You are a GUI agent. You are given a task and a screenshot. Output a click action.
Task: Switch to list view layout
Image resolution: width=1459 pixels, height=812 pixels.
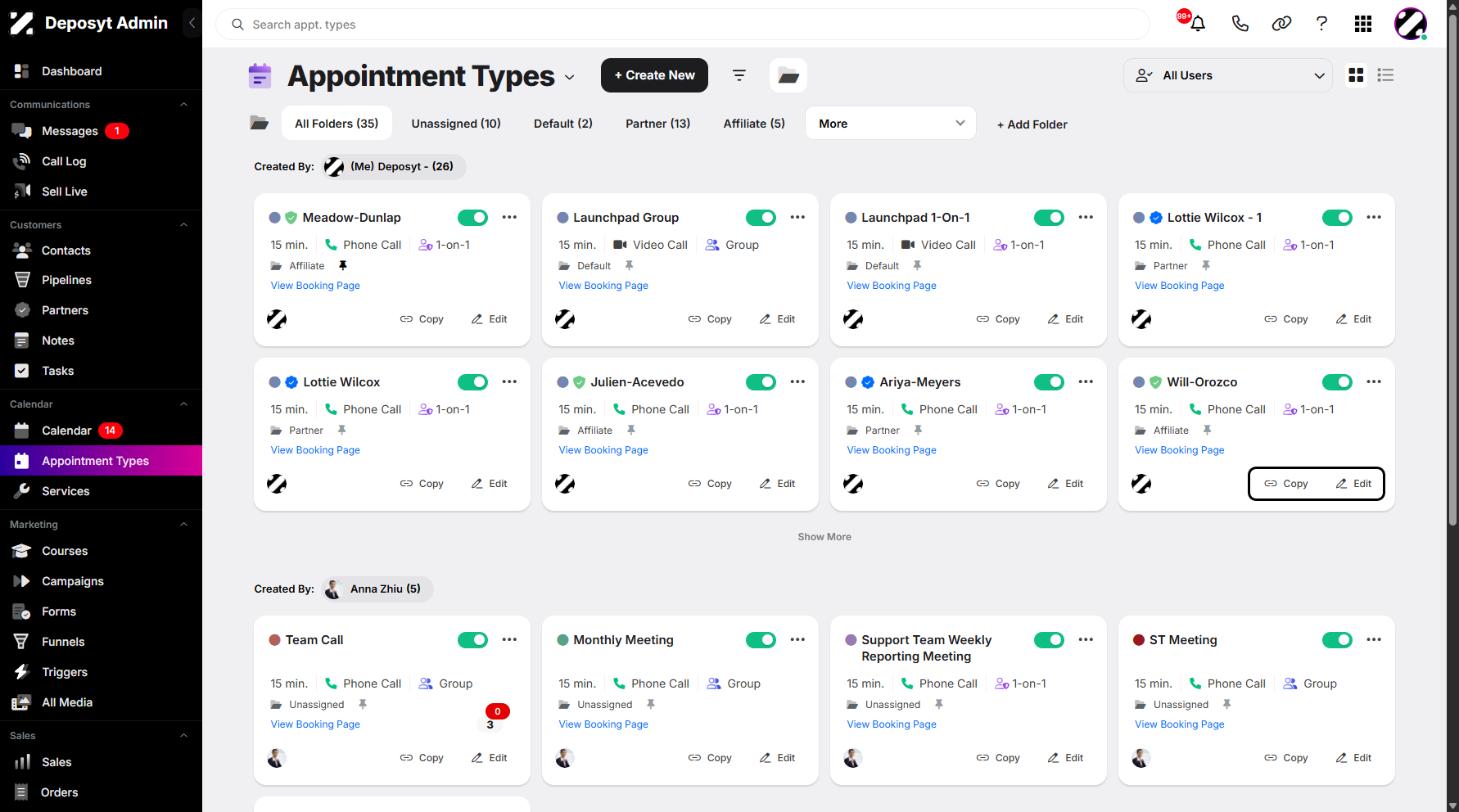[1385, 75]
